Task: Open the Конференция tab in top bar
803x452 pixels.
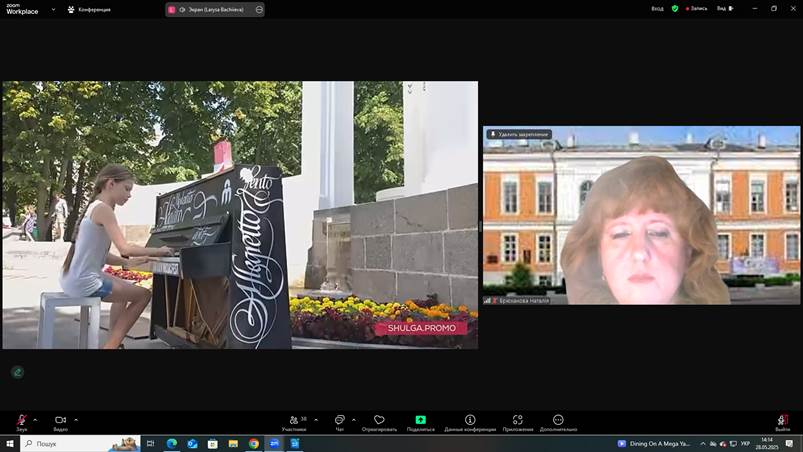Action: (89, 9)
